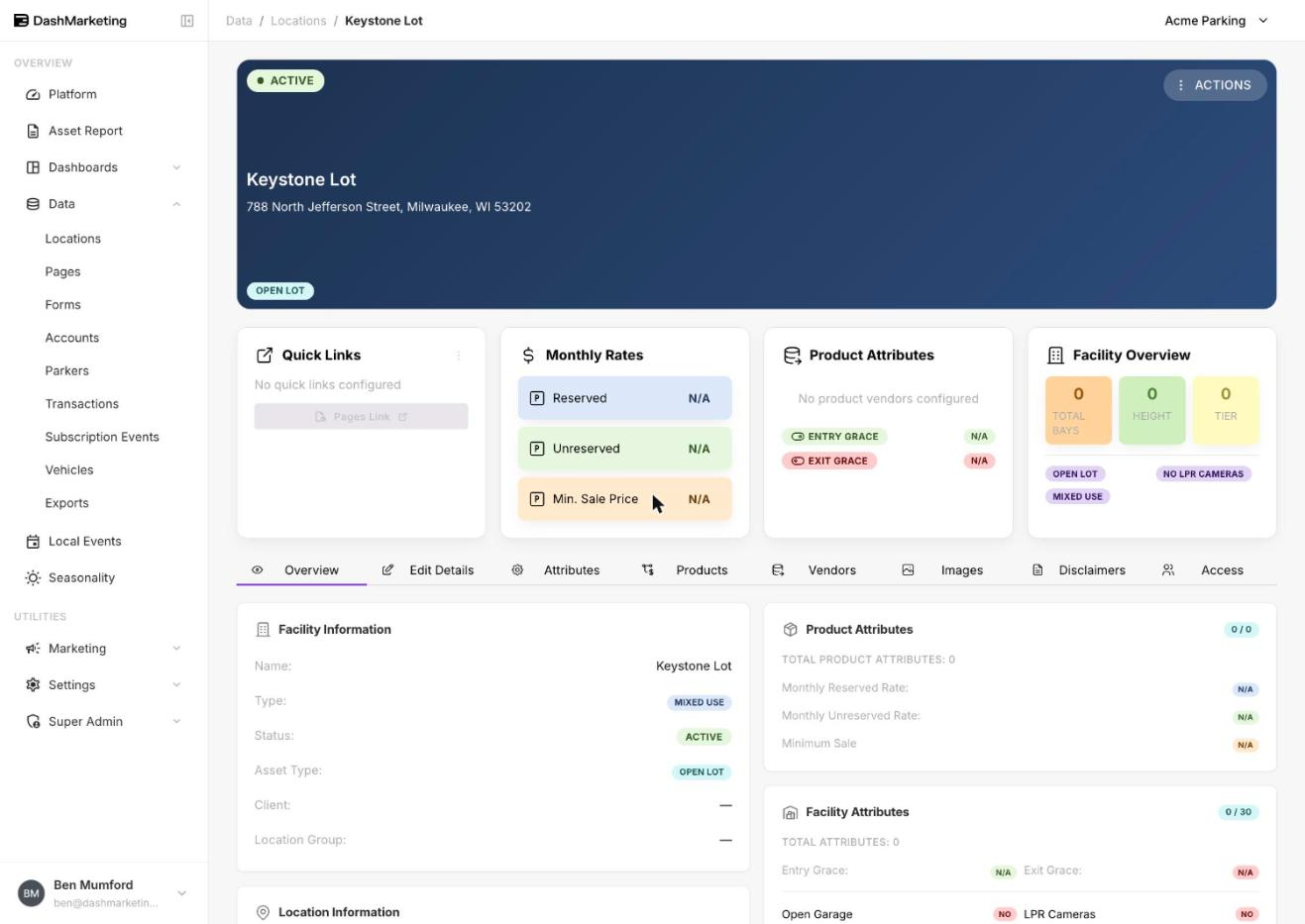Viewport: 1305px width, 924px height.
Task: Click the parking icon in Reserved rate row
Action: 537,398
